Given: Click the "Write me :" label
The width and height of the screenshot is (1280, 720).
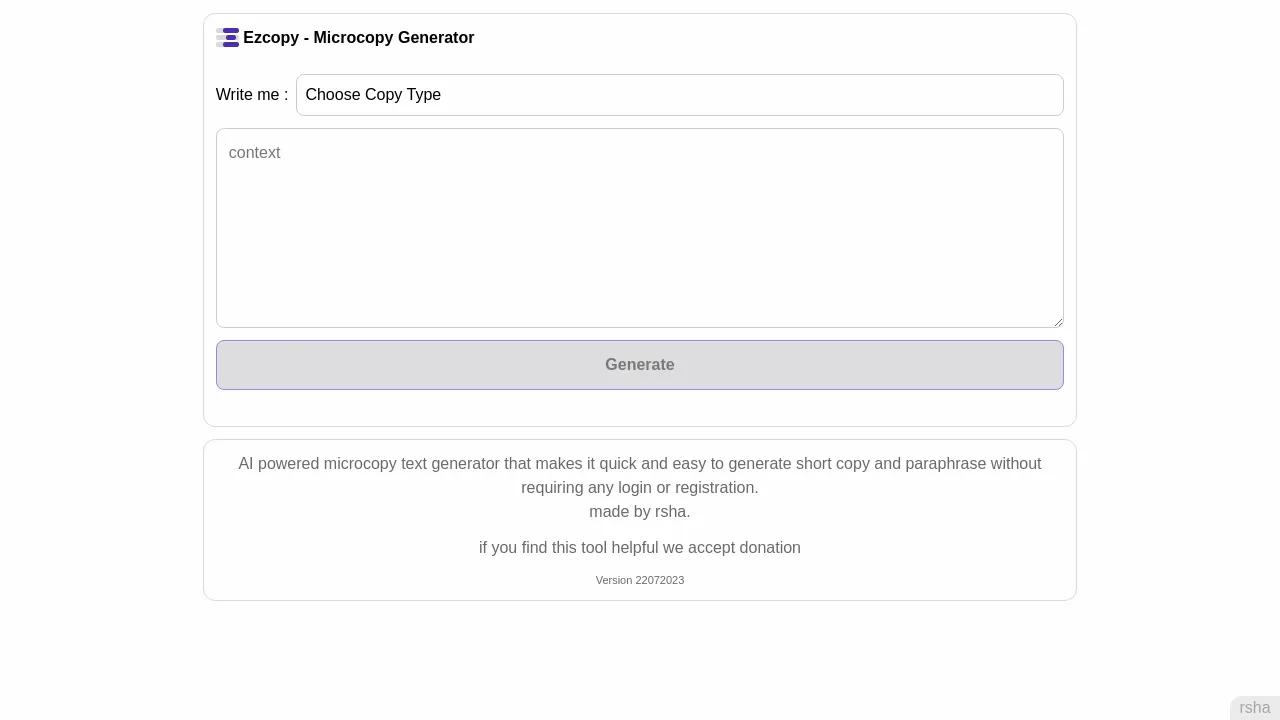Looking at the screenshot, I should coord(251,95).
